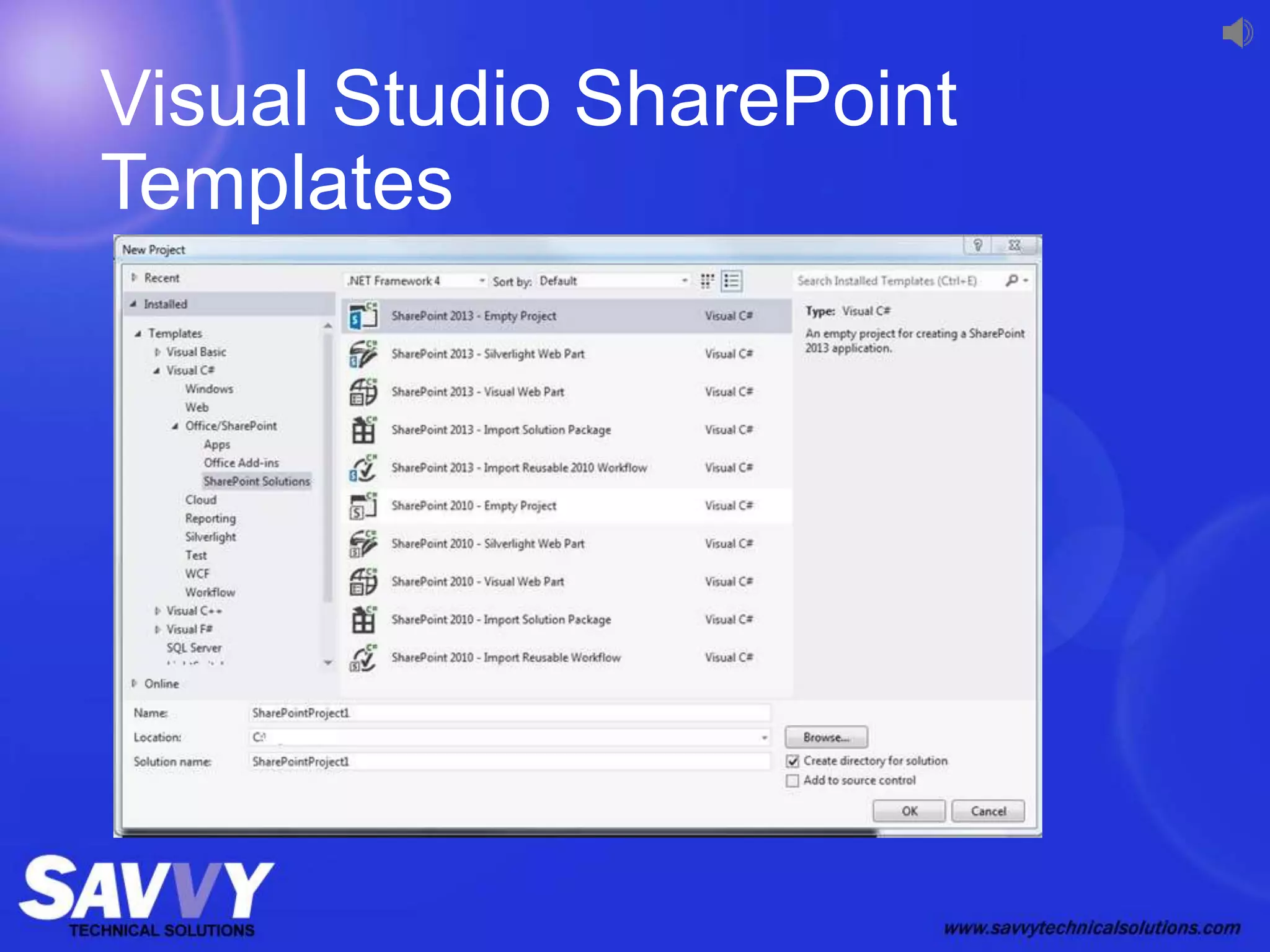Click the speaker audio icon on slide
Viewport: 1270px width, 952px height.
tap(1237, 32)
